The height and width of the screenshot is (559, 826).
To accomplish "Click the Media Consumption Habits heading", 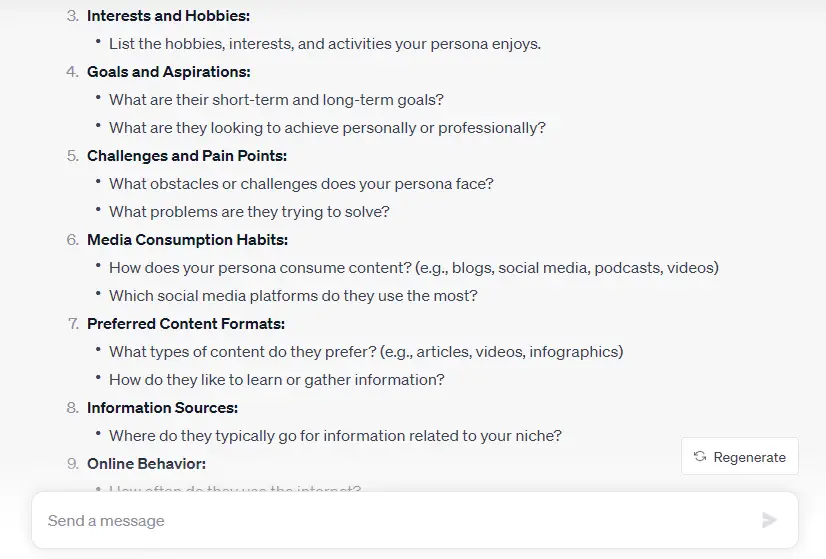I will 187,240.
